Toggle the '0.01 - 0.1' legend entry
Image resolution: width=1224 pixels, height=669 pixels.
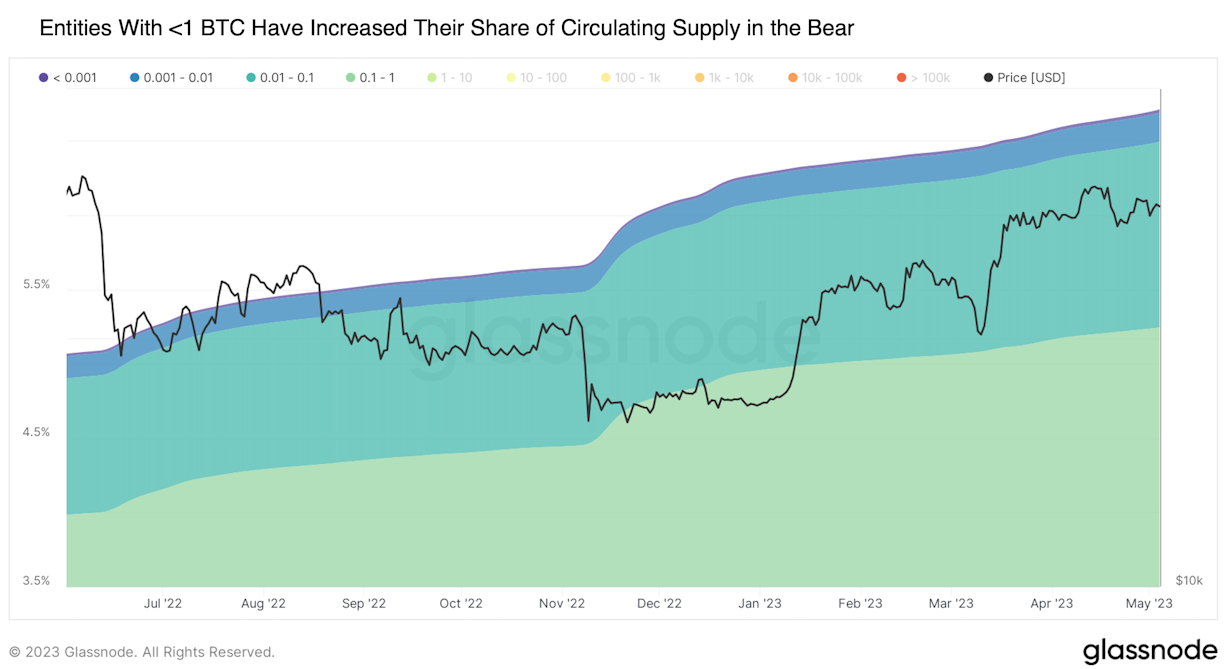coord(279,77)
